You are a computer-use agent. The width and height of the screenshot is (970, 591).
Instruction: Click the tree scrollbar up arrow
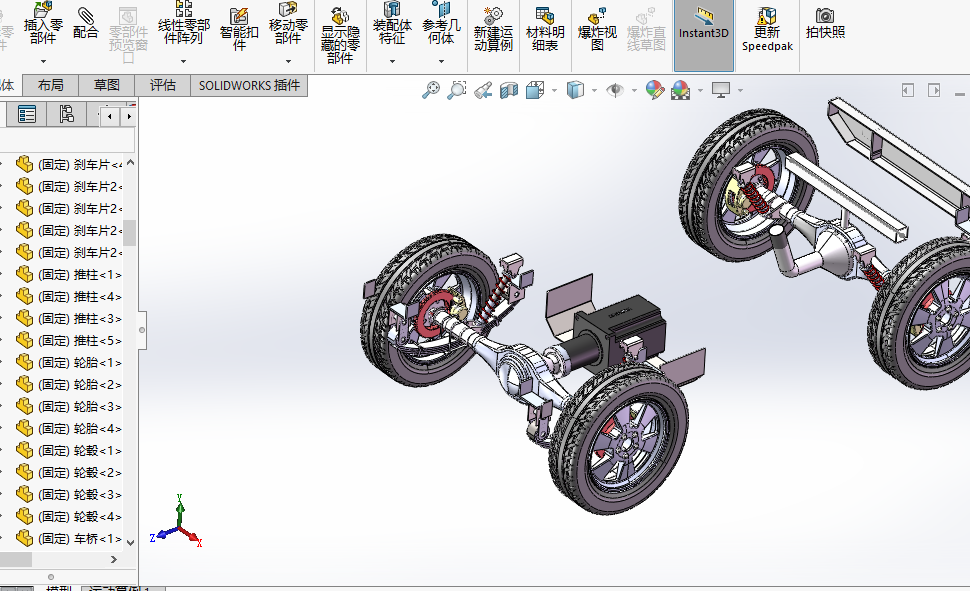point(131,163)
